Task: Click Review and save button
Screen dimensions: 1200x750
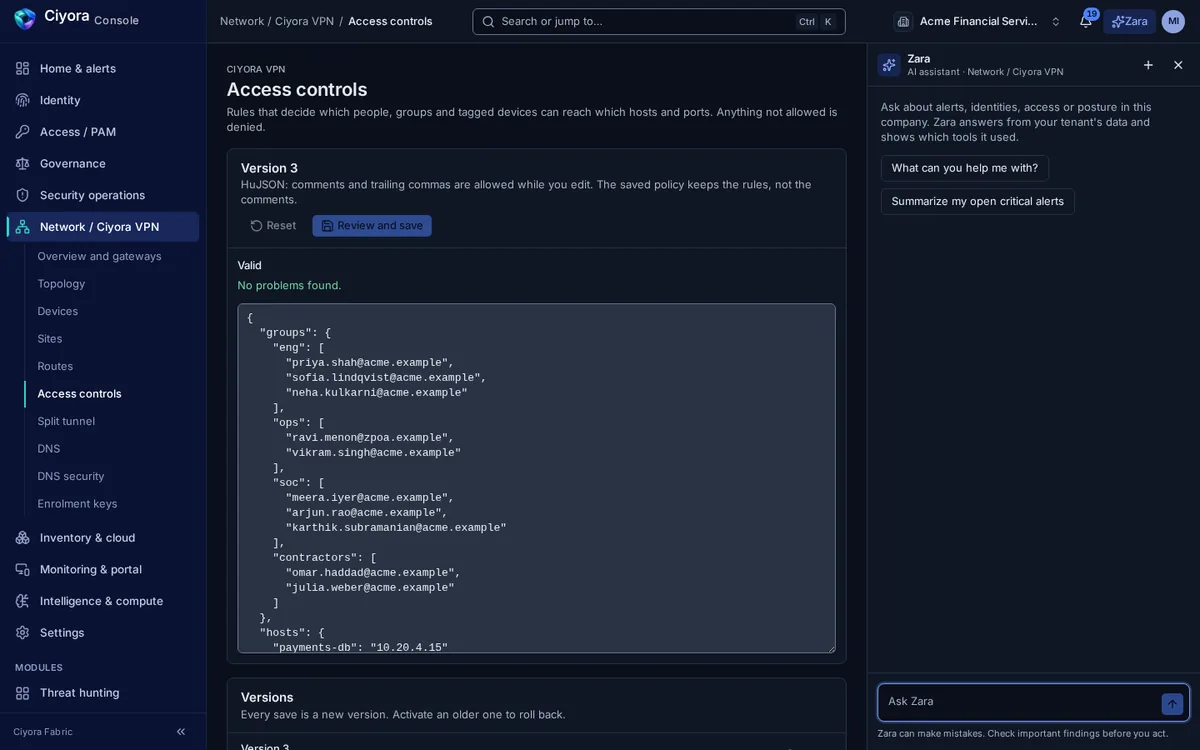Action: [372, 226]
